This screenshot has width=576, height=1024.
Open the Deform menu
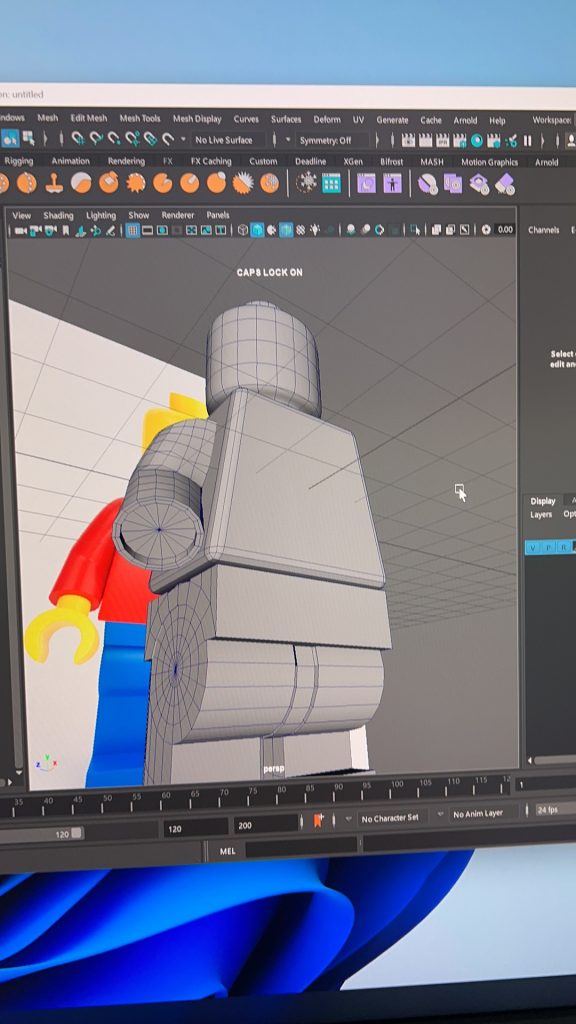coord(327,120)
